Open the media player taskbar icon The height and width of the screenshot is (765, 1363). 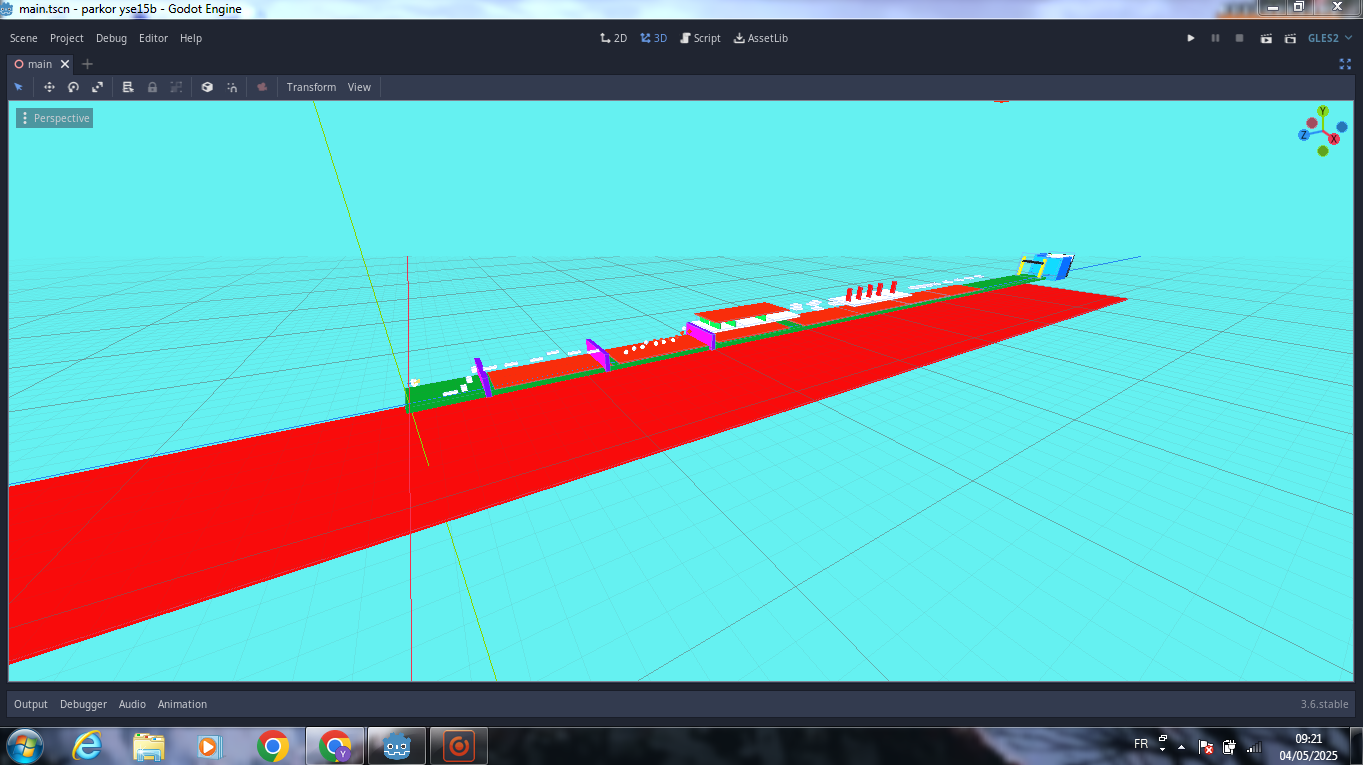click(x=210, y=746)
